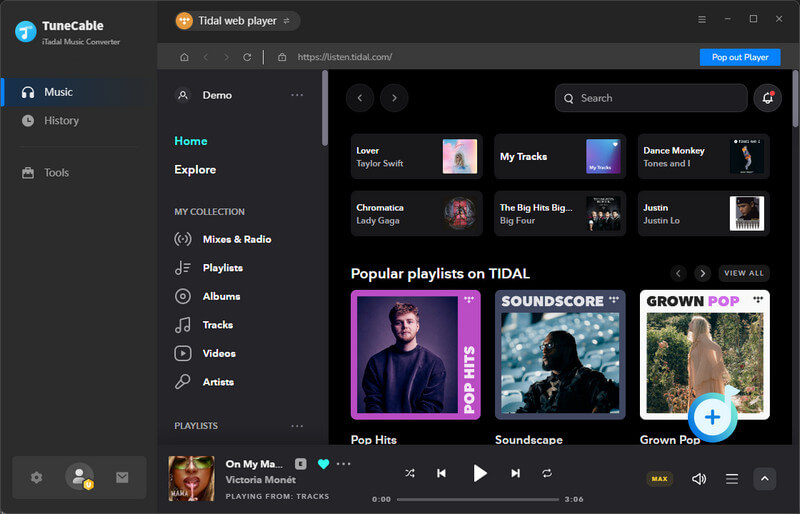
Task: Open Artists in My Collection
Action: point(204,382)
